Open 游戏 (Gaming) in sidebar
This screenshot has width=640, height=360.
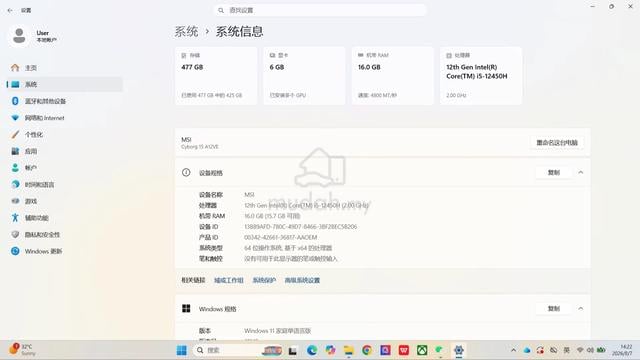point(64,201)
